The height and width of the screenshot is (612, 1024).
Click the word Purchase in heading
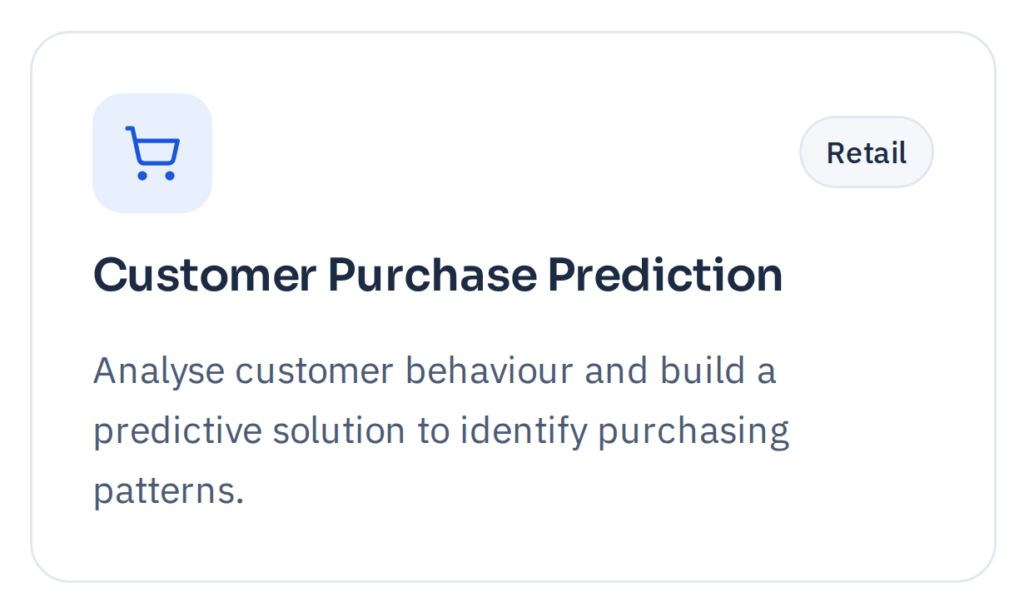tap(432, 274)
